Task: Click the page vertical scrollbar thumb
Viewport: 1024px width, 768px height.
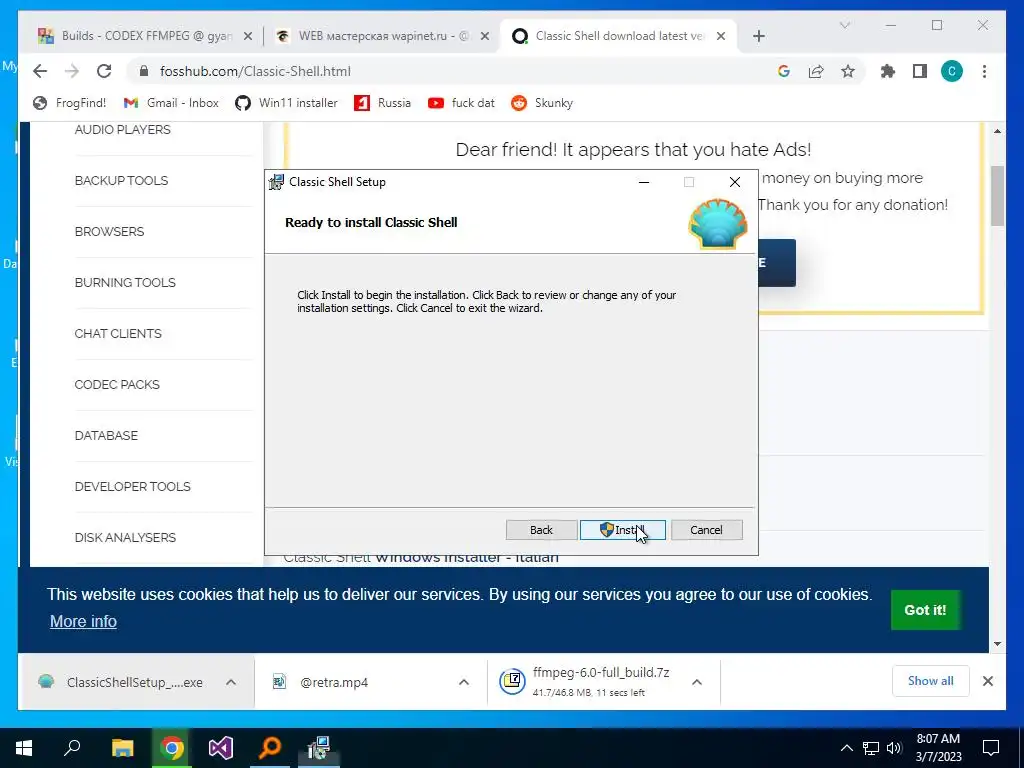Action: point(997,195)
